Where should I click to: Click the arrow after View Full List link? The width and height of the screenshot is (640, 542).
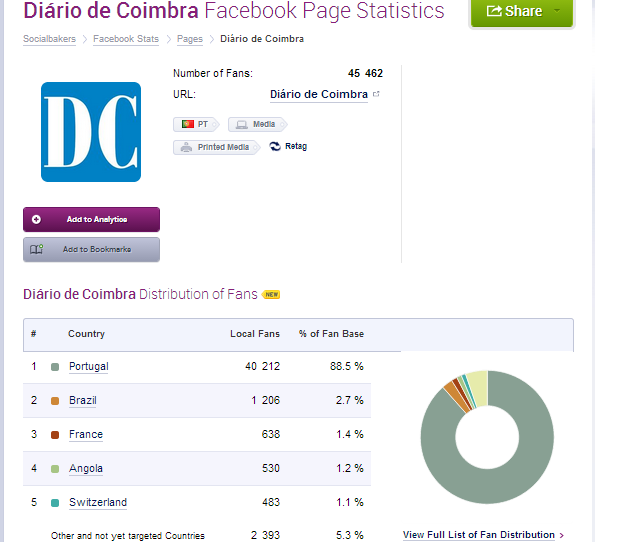[562, 535]
